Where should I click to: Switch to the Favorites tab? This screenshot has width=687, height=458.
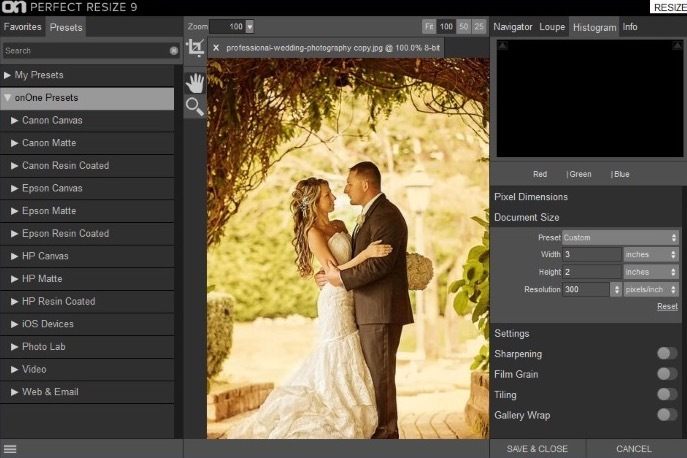22,28
